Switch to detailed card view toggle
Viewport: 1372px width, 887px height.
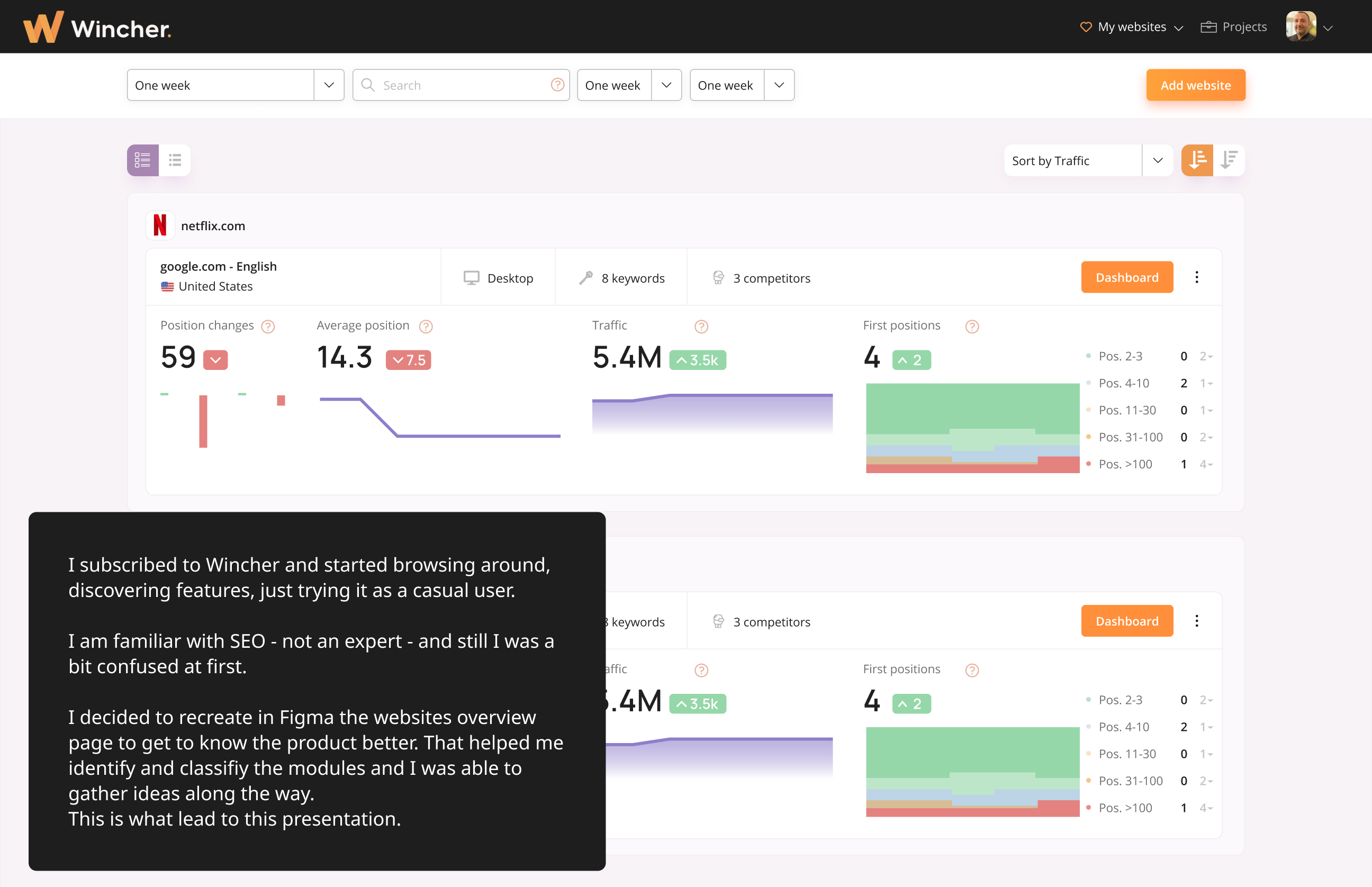coord(143,160)
